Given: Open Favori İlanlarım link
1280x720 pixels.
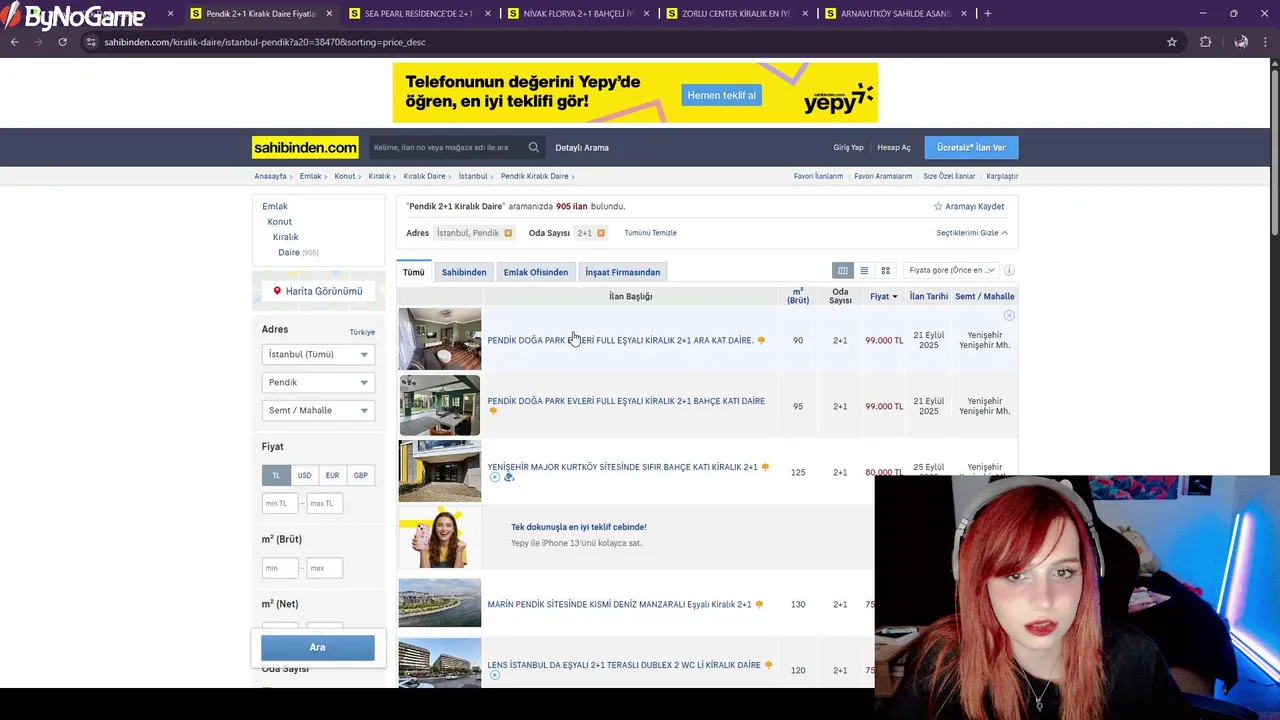Looking at the screenshot, I should pos(818,176).
